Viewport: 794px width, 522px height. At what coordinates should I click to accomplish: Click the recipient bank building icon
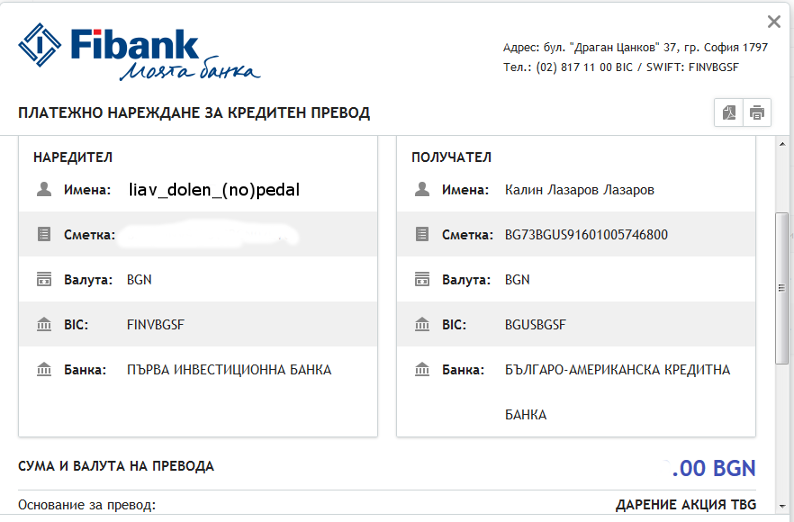click(x=422, y=370)
